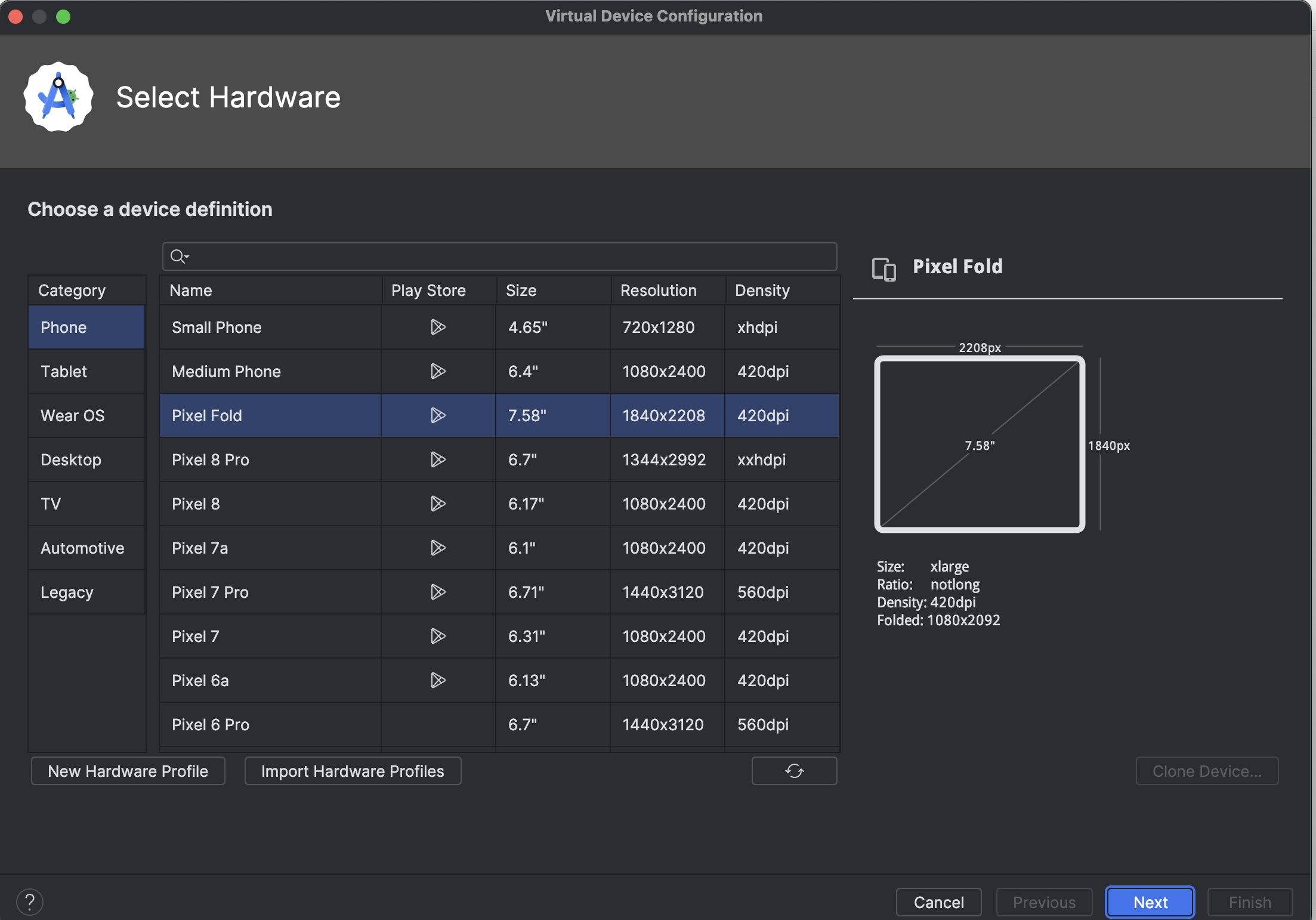This screenshot has height=920, width=1316.
Task: Select the Pixel 7a device name
Action: pos(200,548)
